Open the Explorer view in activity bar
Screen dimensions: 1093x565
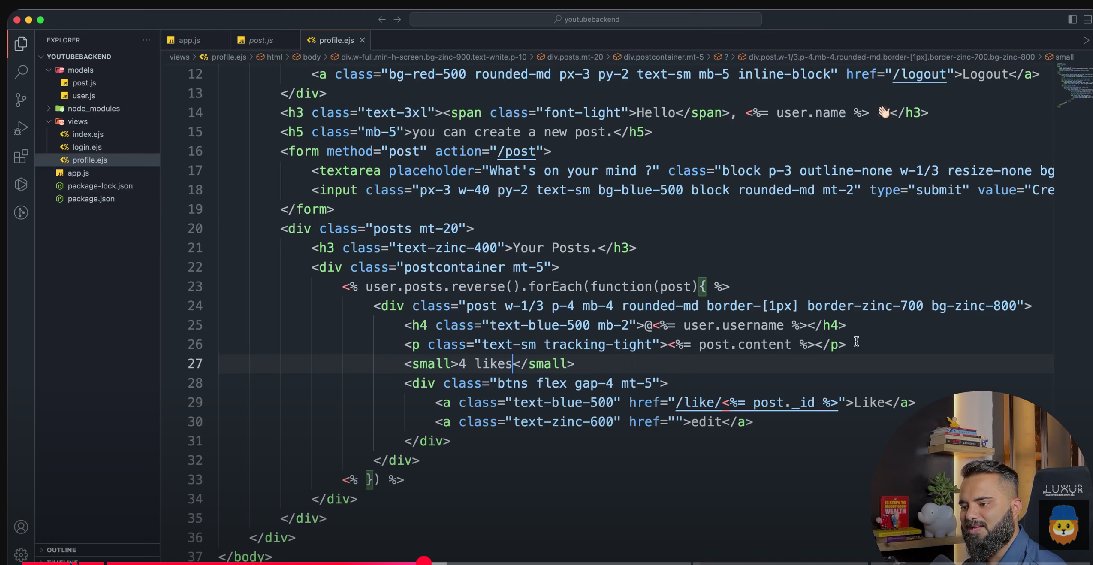21,44
